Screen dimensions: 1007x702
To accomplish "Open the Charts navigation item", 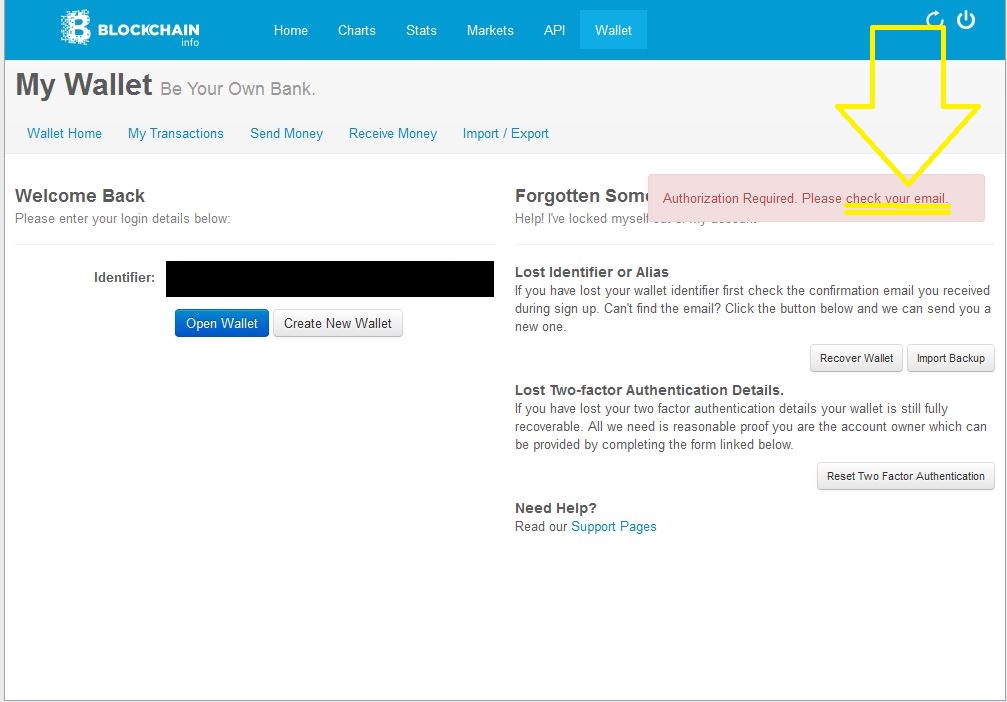I will (x=357, y=30).
